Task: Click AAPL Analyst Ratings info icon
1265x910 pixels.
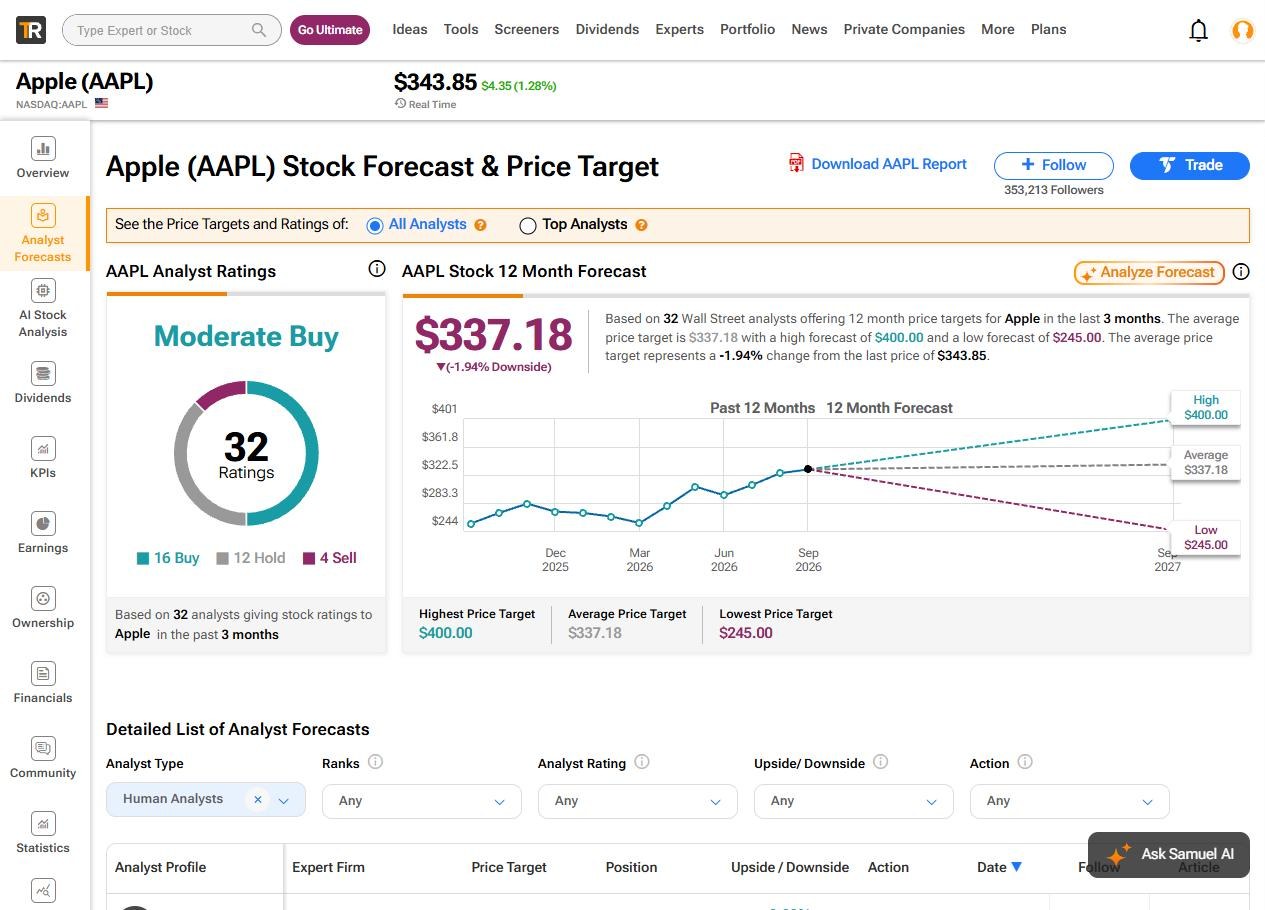Action: click(377, 268)
